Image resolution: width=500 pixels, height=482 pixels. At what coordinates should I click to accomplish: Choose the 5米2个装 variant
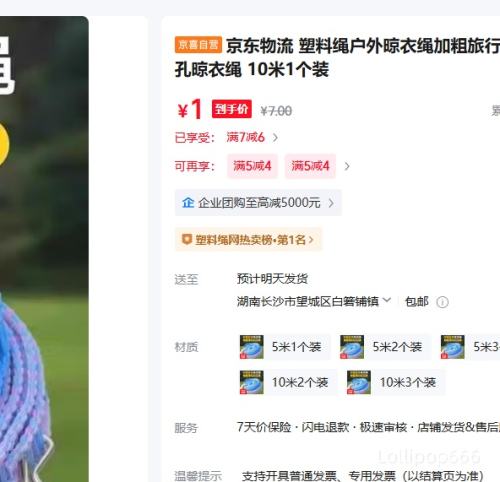click(385, 347)
